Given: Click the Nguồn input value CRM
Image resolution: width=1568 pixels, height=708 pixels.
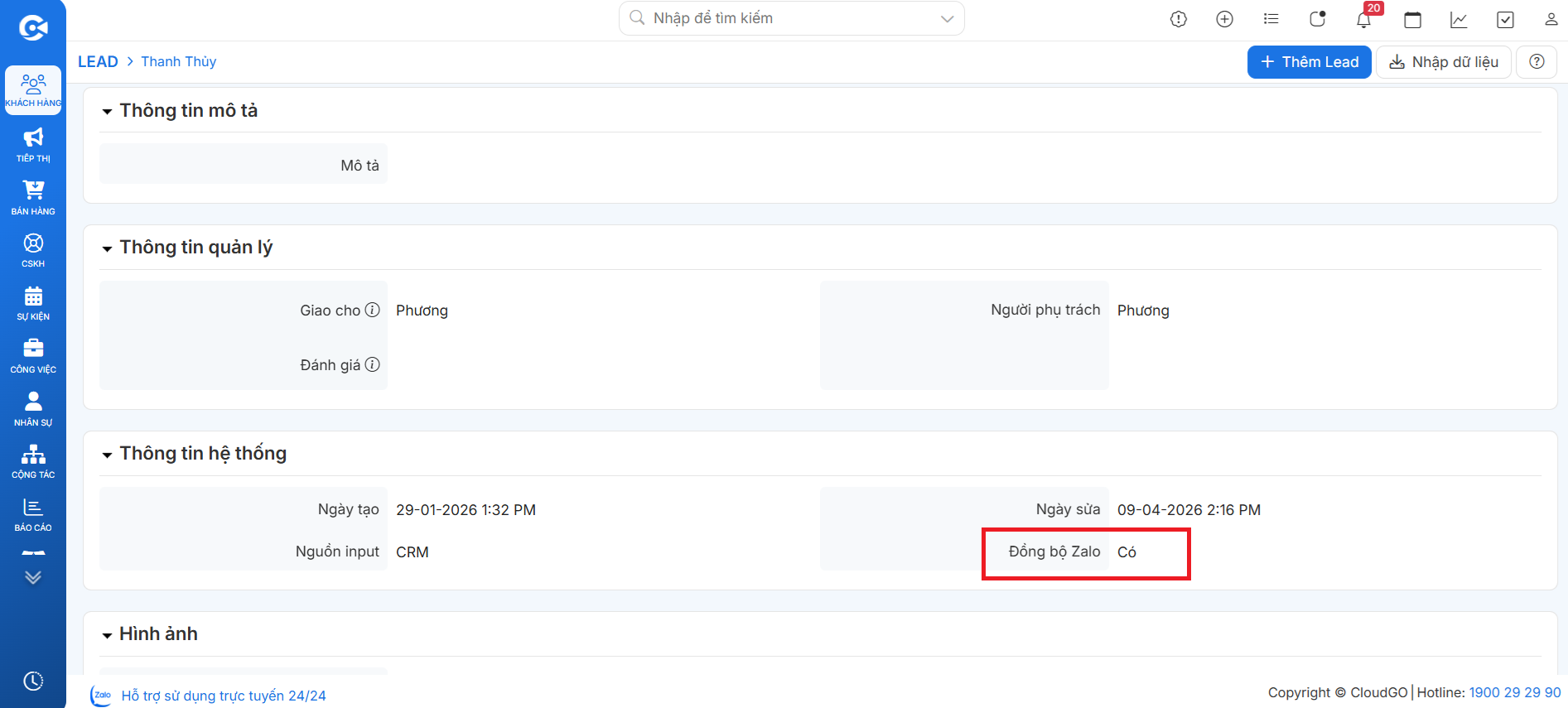Looking at the screenshot, I should point(413,552).
